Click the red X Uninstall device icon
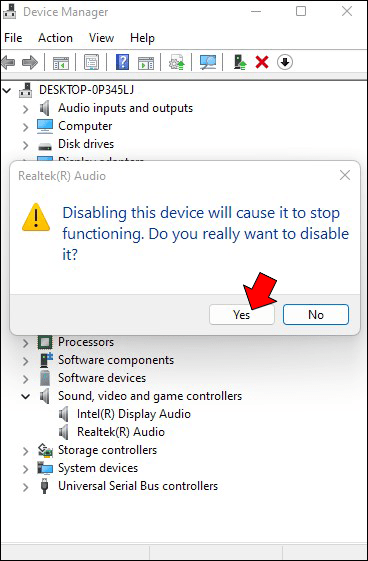The width and height of the screenshot is (368, 561). click(x=262, y=63)
